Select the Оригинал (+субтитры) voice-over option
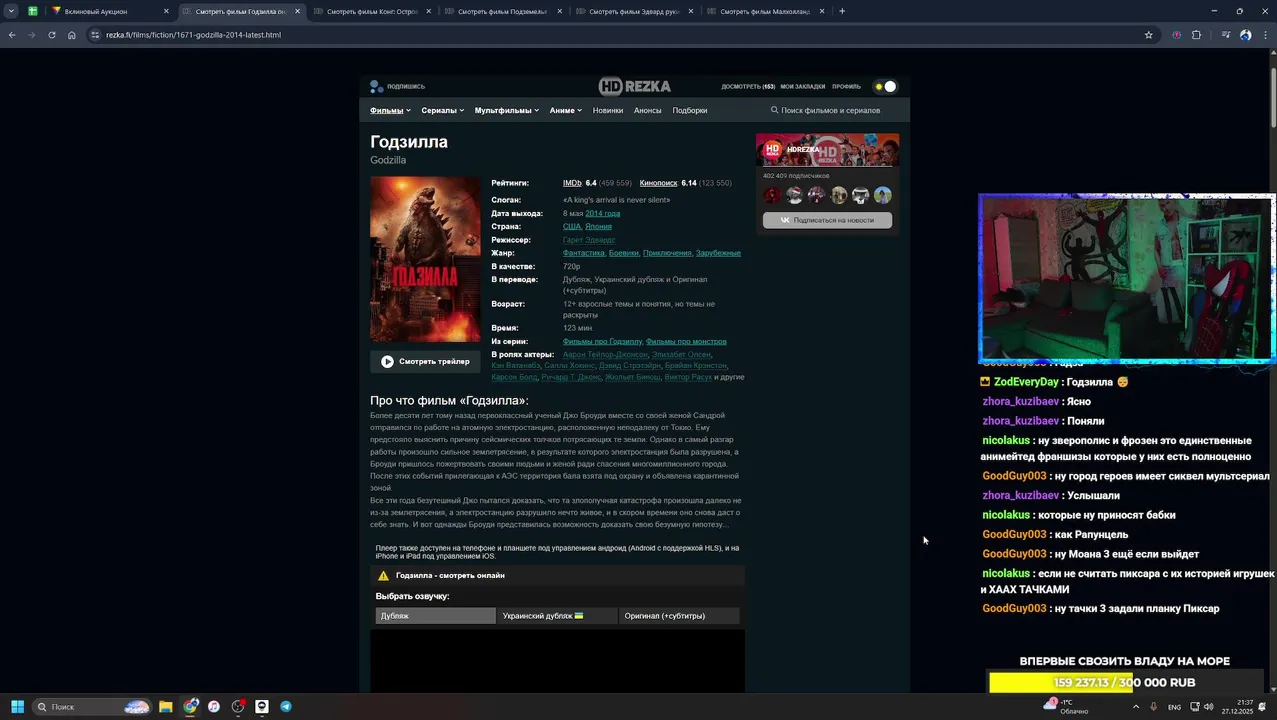This screenshot has width=1277, height=720. click(x=679, y=616)
